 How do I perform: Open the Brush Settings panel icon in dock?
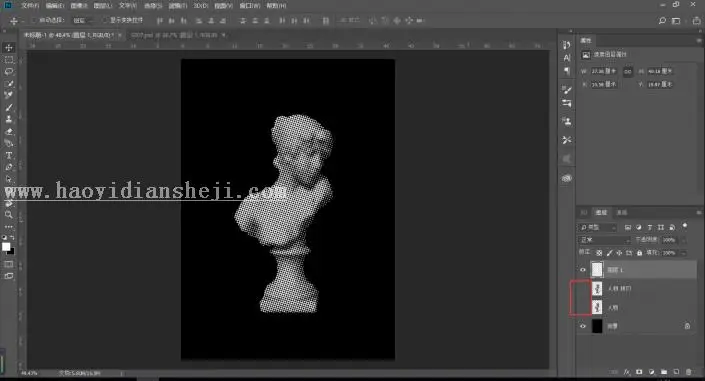click(x=567, y=90)
